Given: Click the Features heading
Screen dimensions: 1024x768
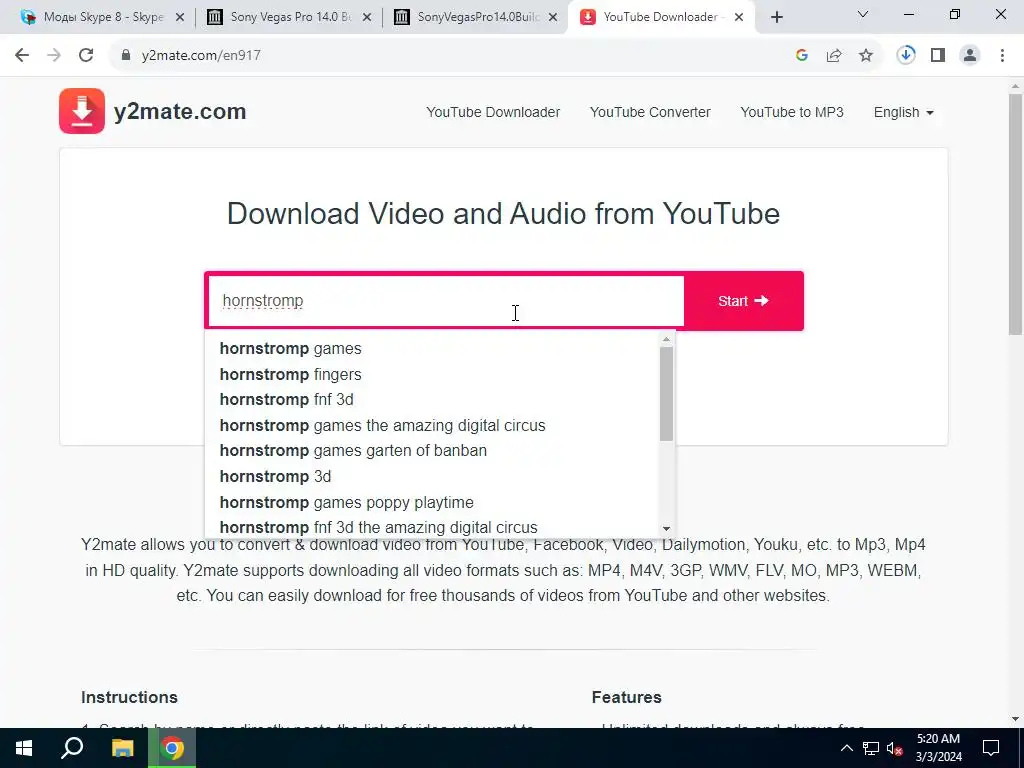Looking at the screenshot, I should [627, 697].
